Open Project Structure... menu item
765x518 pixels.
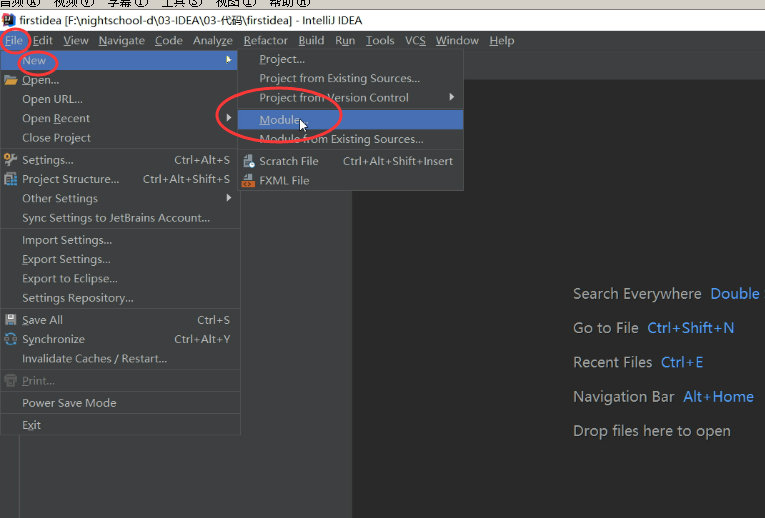(119, 179)
